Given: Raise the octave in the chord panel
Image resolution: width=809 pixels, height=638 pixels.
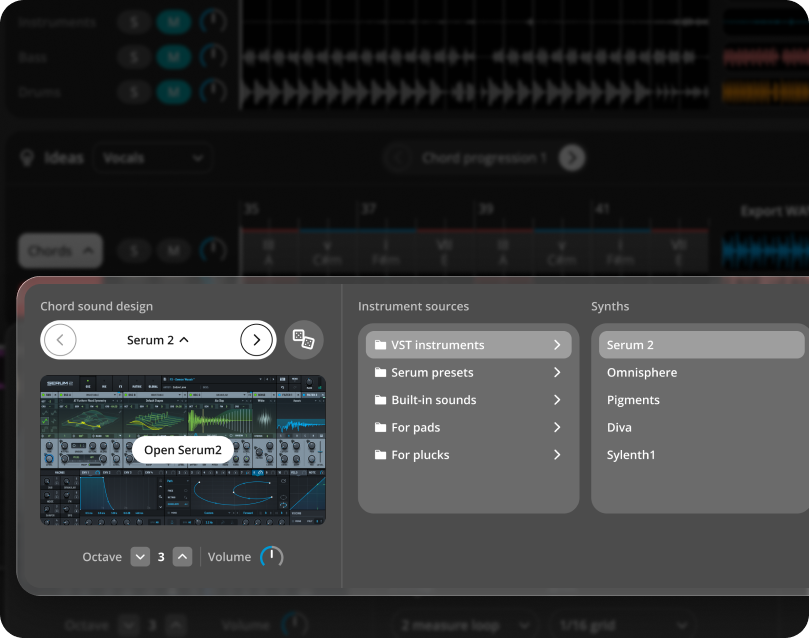Looking at the screenshot, I should click(182, 557).
